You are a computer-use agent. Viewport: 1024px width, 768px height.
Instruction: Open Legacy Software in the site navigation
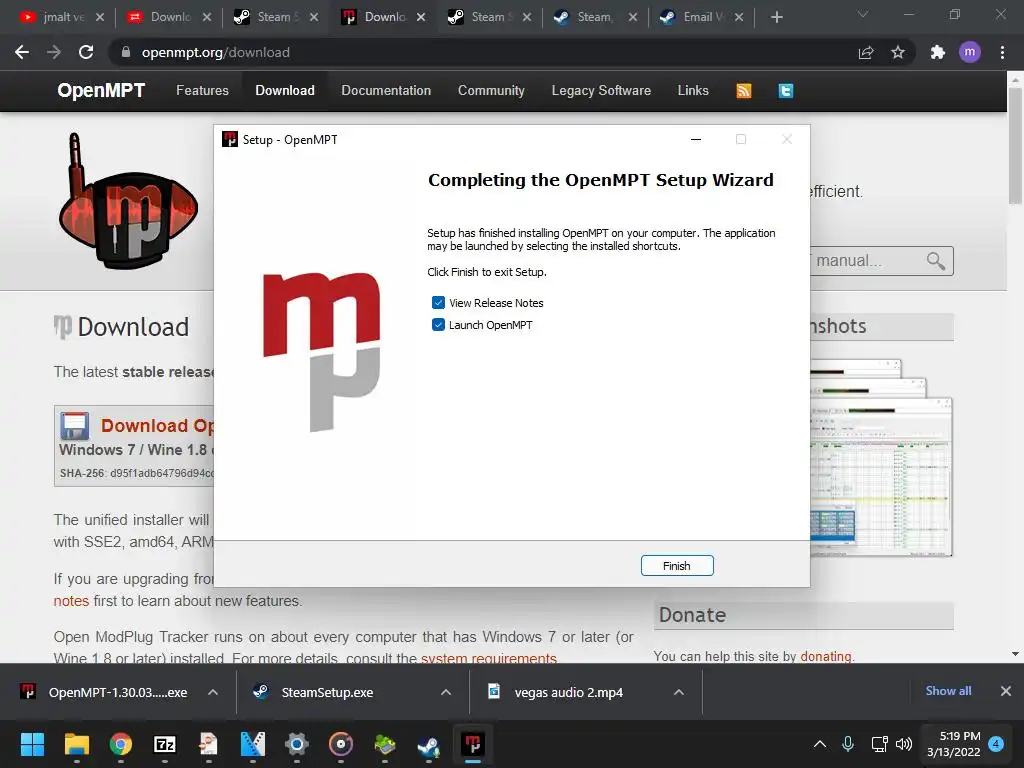[x=601, y=90]
